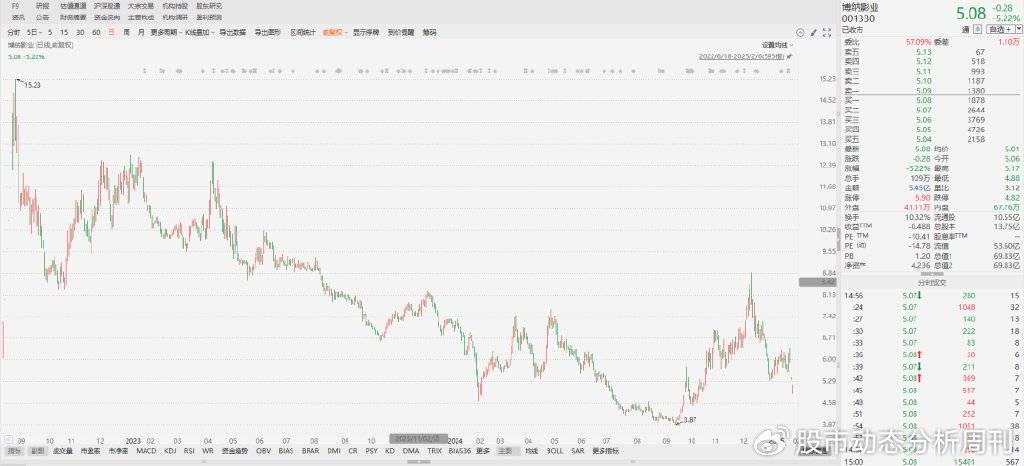Image resolution: width=1024 pixels, height=466 pixels.
Task: Expand the 更多周期 dropdown
Action: 166,32
